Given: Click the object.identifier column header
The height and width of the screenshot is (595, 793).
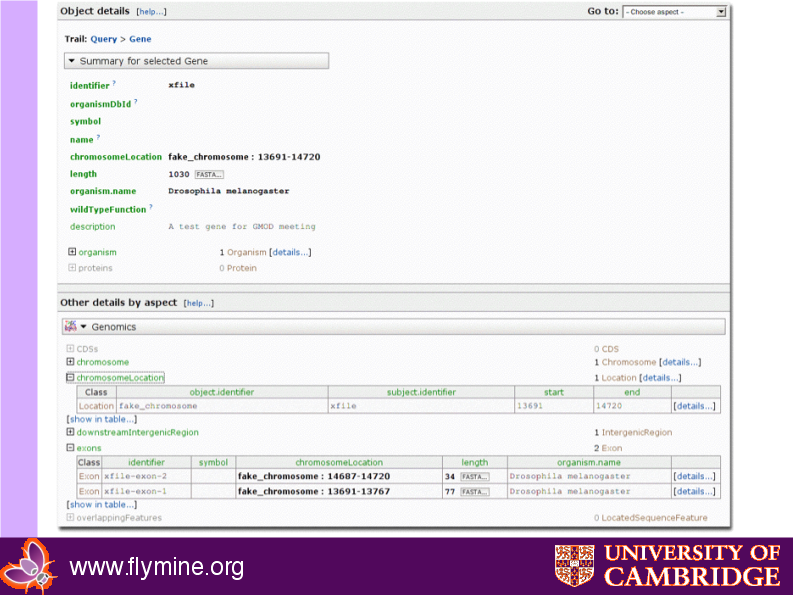Looking at the screenshot, I should coord(222,393).
